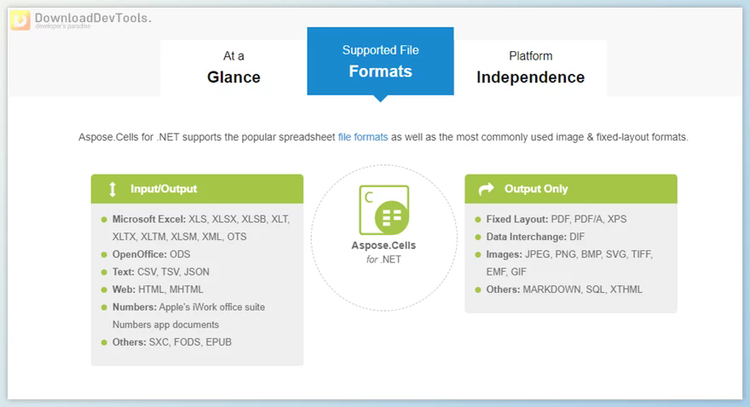Viewport: 750px width, 407px height.
Task: Click the Input/Output up-down arrow icon
Action: [112, 189]
